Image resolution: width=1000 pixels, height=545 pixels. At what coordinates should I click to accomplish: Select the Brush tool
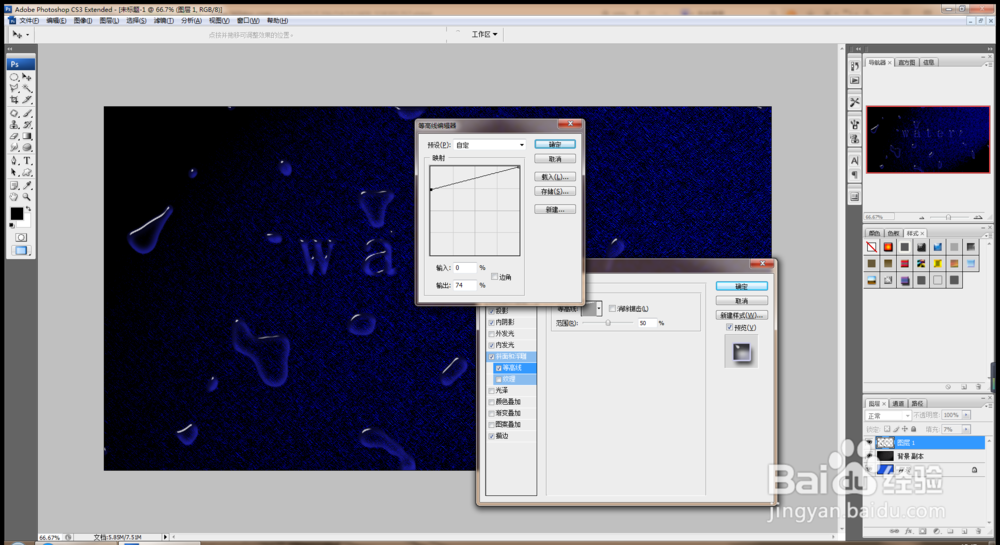pos(27,113)
